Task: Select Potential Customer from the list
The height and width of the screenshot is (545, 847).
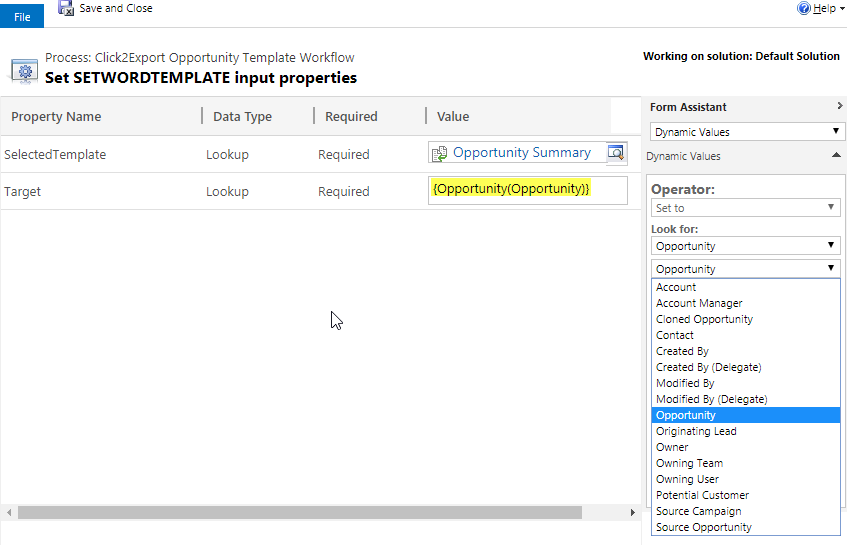Action: coord(702,495)
